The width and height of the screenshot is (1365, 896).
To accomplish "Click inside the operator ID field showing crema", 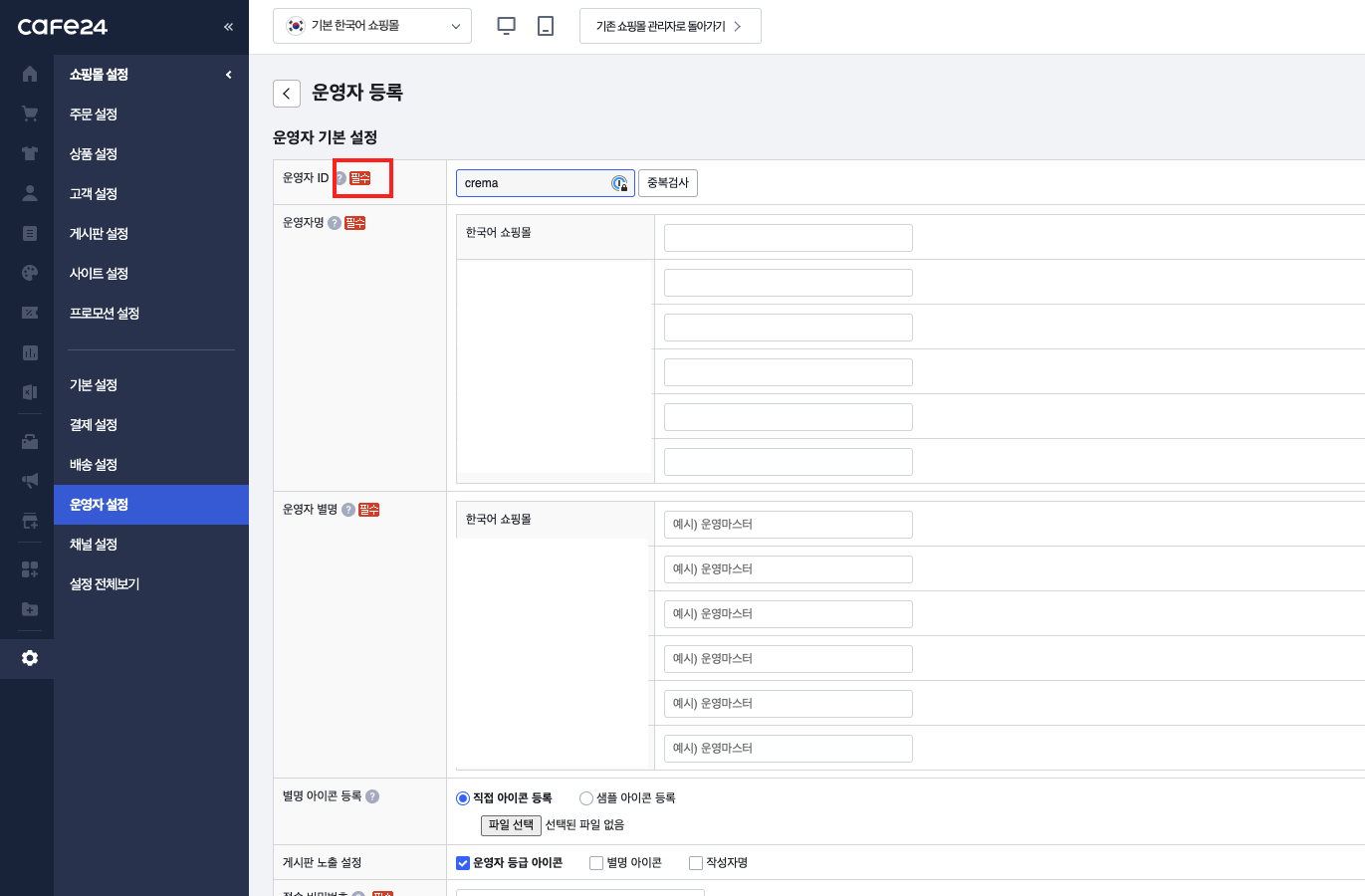I will 538,182.
